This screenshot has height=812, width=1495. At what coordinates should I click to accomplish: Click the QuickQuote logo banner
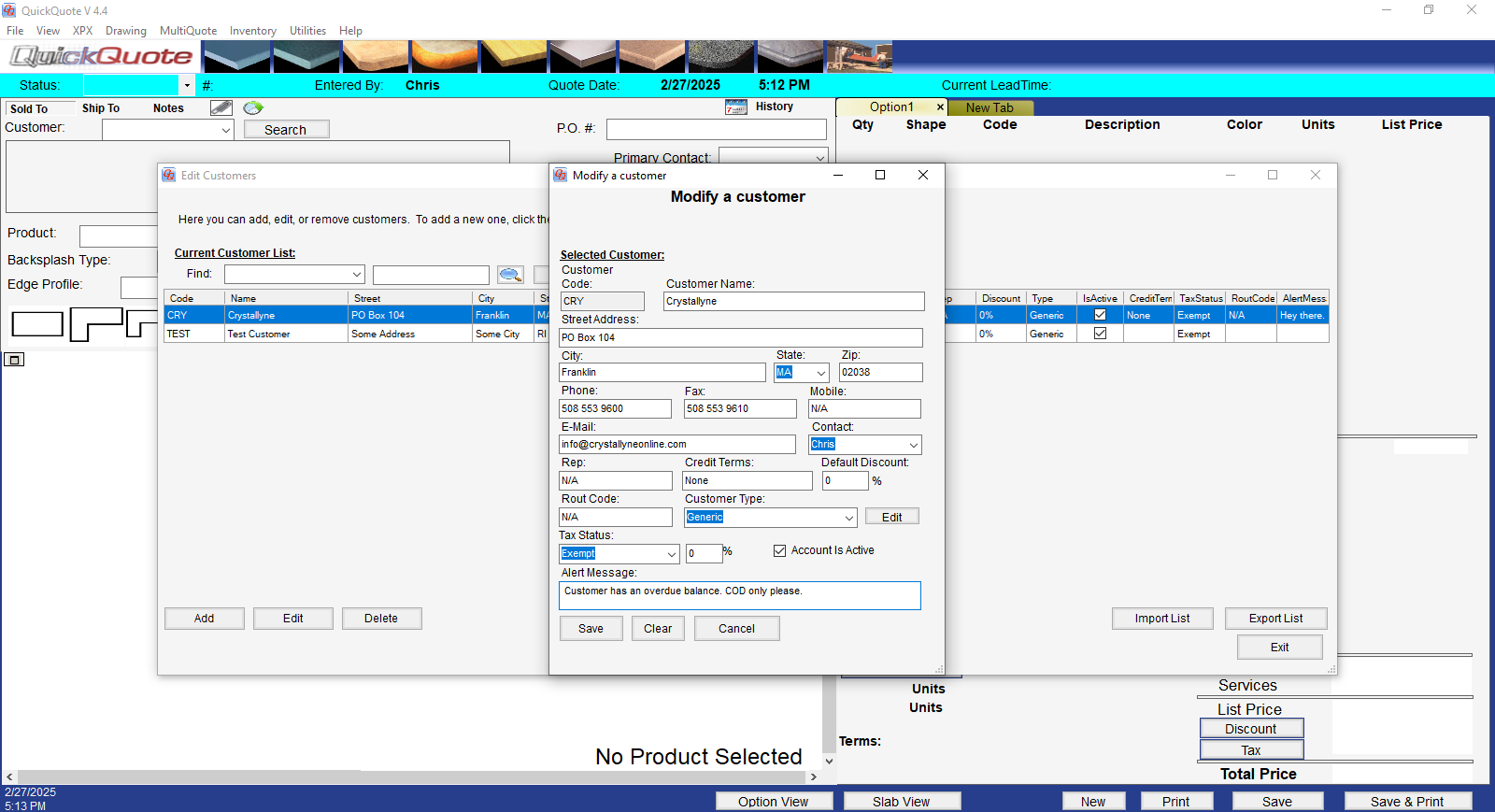click(x=101, y=57)
